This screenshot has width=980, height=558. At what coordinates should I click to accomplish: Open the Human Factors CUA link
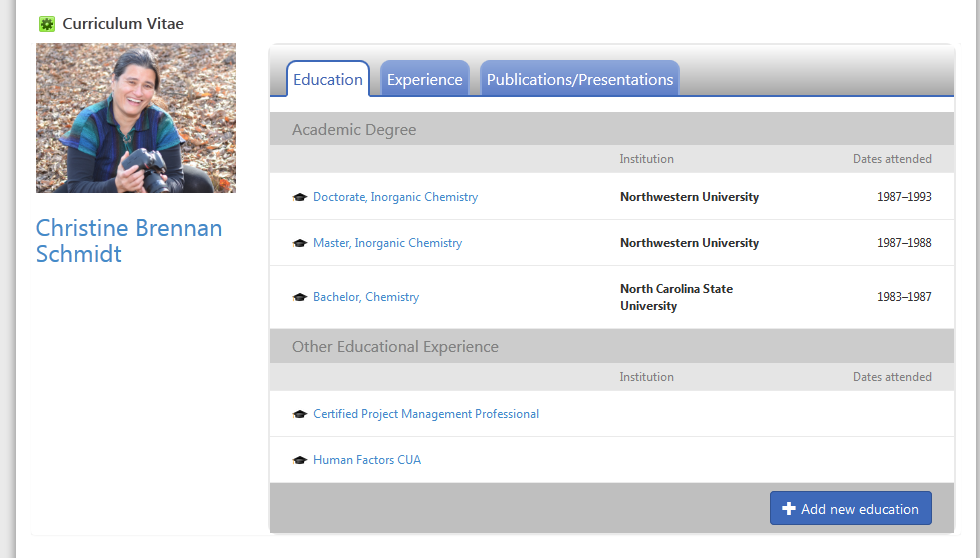(x=367, y=460)
